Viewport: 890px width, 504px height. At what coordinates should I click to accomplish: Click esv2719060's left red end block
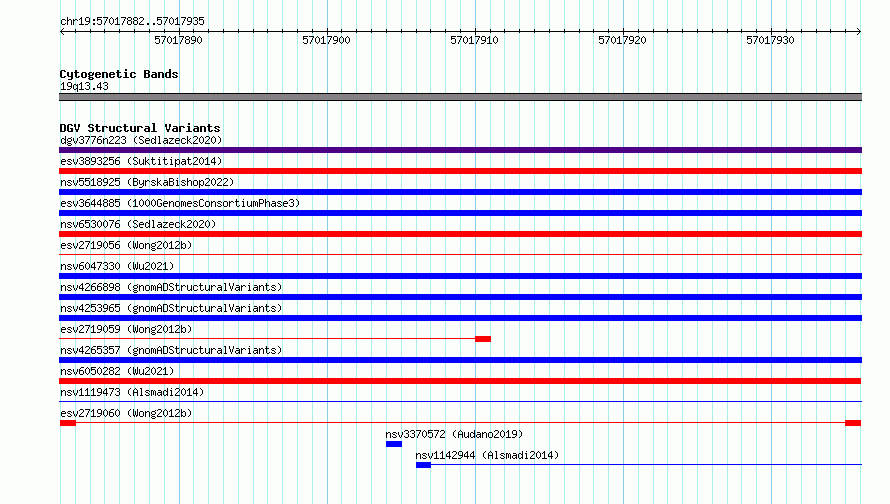[68, 423]
